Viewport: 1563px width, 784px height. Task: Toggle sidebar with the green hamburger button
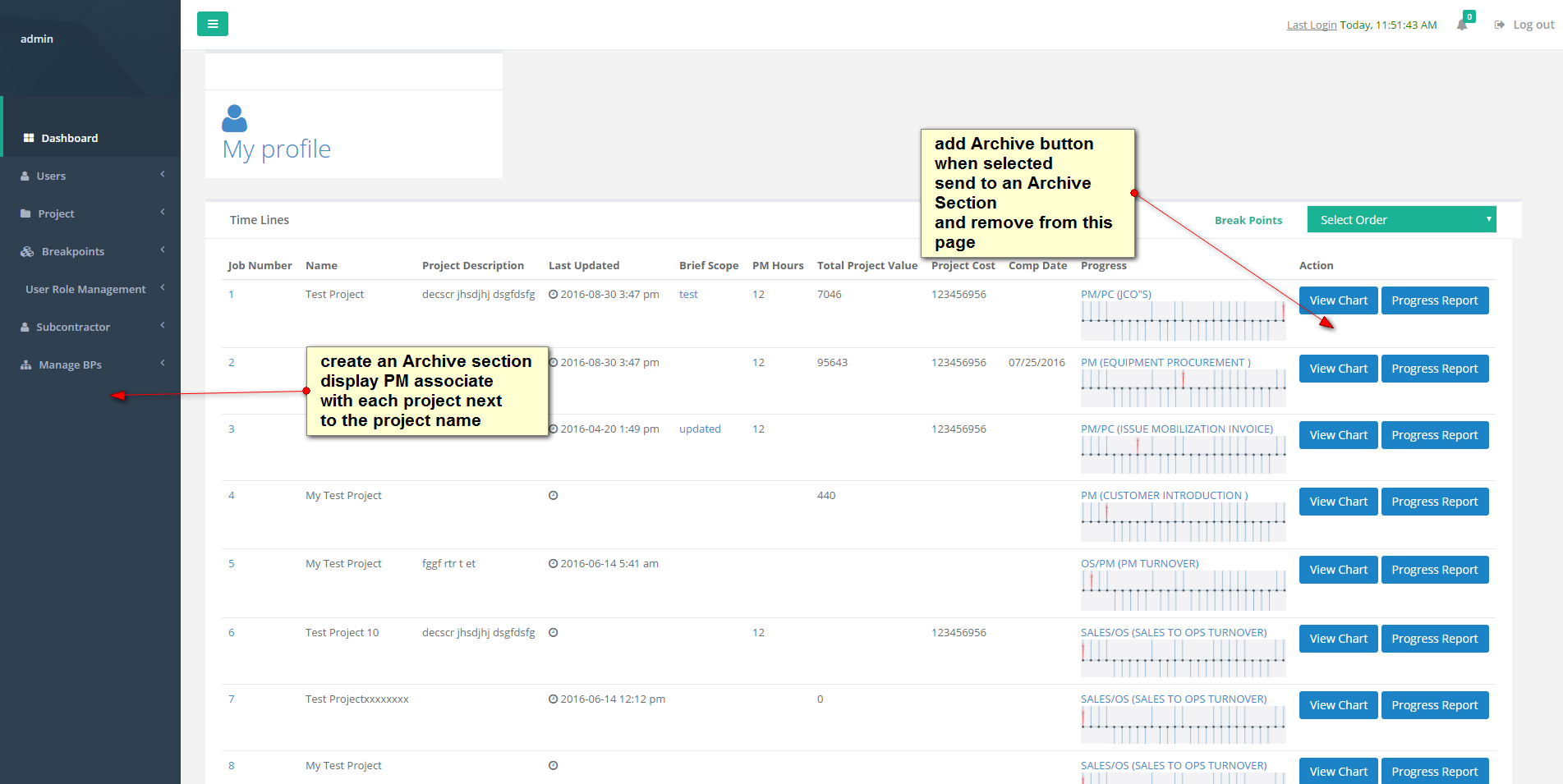(213, 24)
